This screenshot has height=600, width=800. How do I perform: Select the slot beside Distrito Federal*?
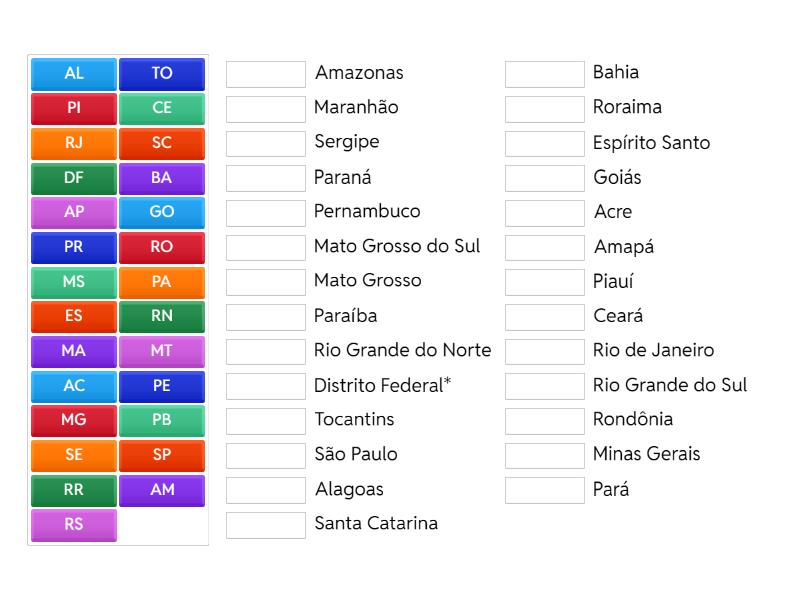point(265,384)
